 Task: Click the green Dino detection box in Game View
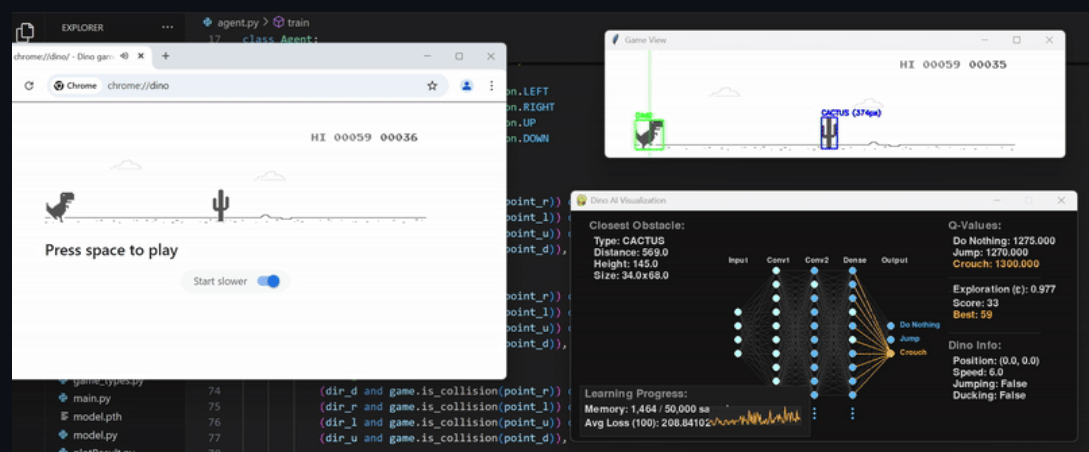coord(649,135)
